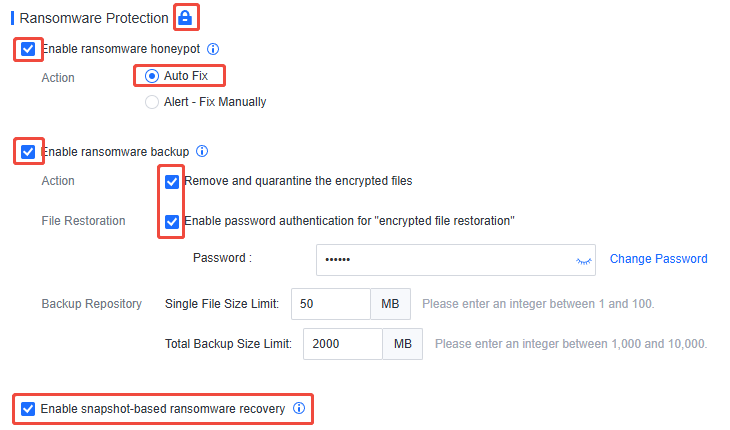This screenshot has width=730, height=430.
Task: Click the Total Backup Size Limit field
Action: coord(343,344)
